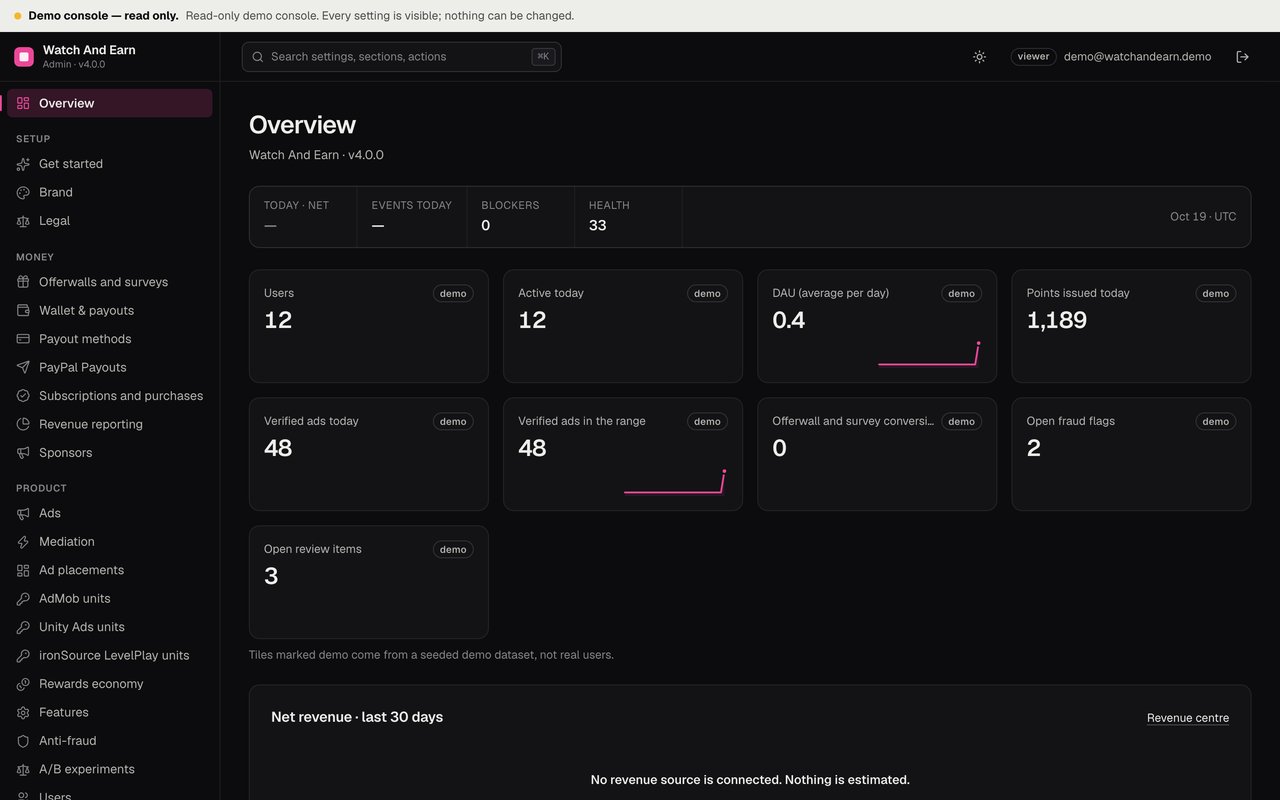1280x800 pixels.
Task: Open the Ads section
Action: pyautogui.click(x=110, y=513)
